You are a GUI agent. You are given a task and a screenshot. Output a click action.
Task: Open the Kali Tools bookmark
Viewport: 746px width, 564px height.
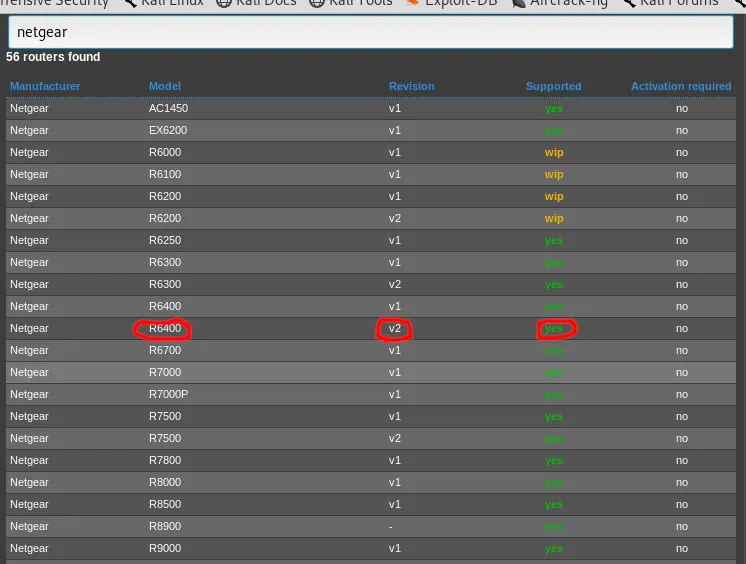coord(351,3)
